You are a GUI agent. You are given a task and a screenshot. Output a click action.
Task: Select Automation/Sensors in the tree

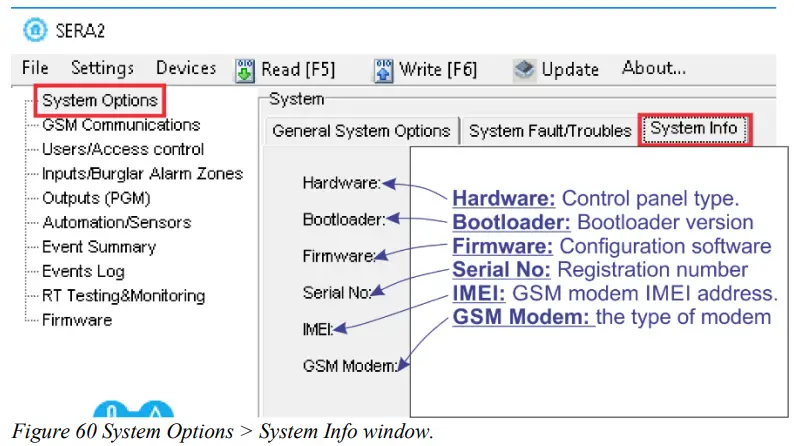(116, 222)
